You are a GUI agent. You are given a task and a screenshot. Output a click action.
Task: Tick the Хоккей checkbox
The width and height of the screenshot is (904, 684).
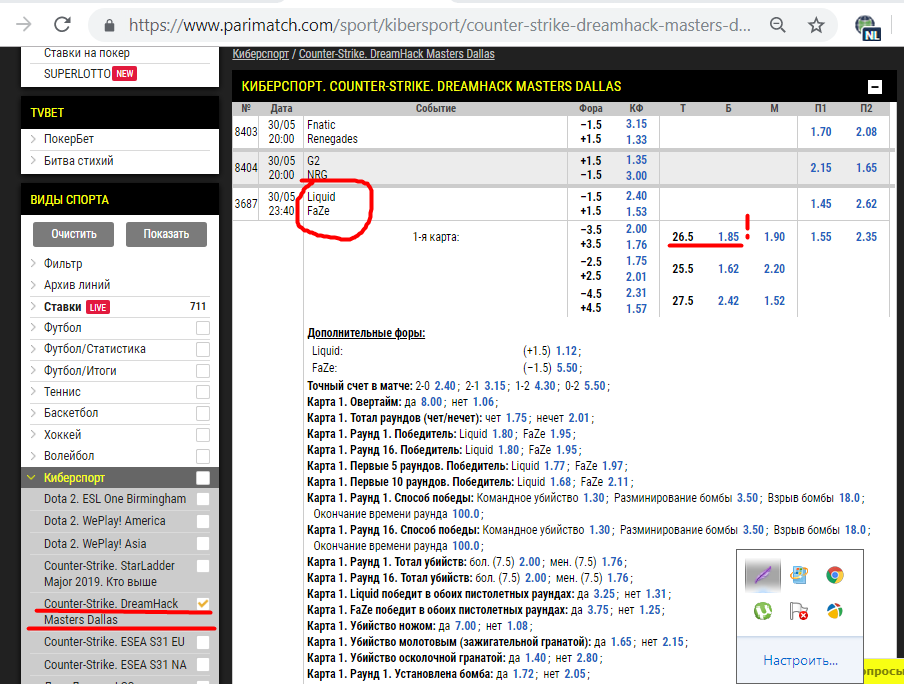coord(202,435)
